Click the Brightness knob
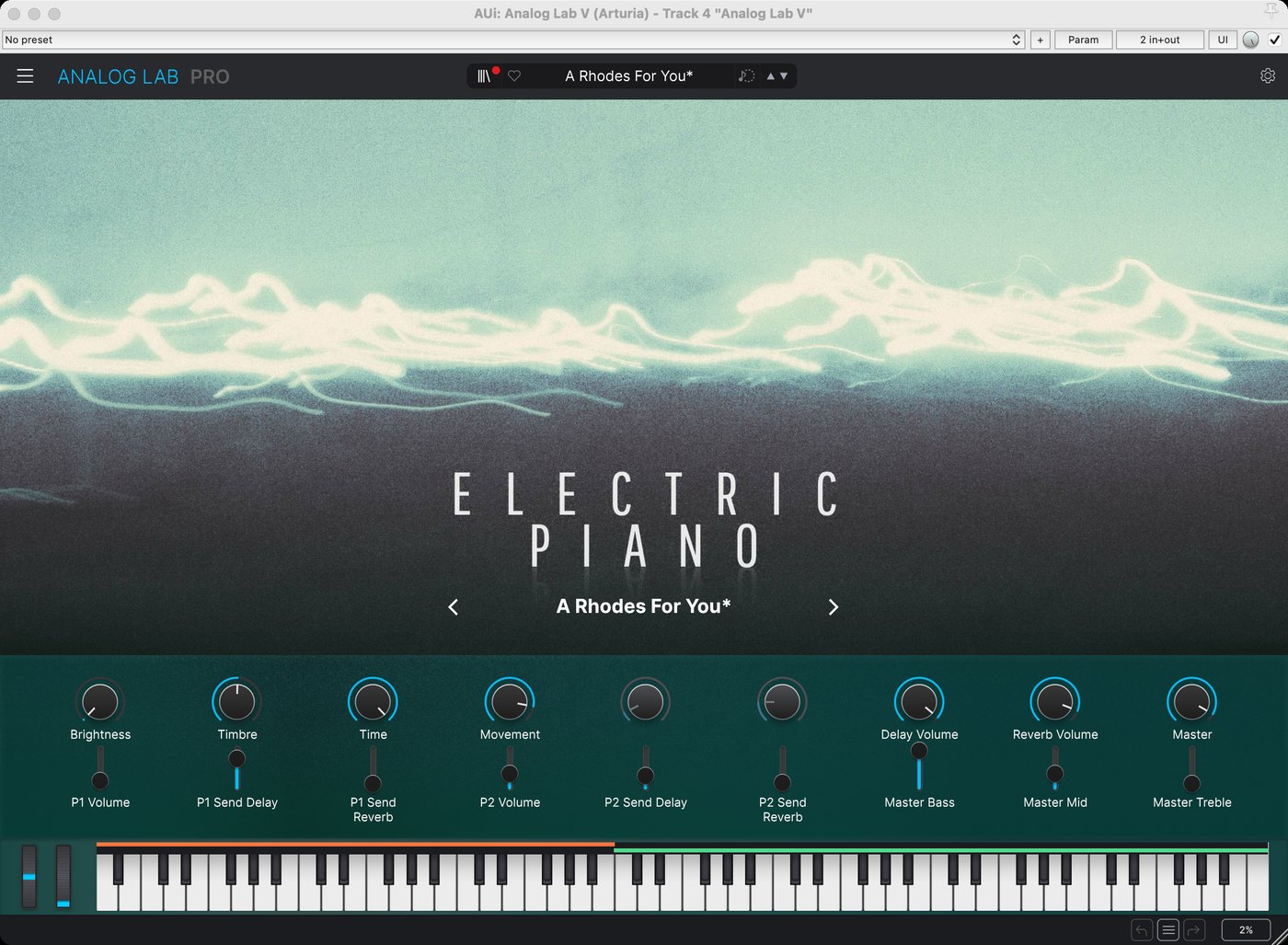Screen dimensions: 1288x945 [100, 702]
